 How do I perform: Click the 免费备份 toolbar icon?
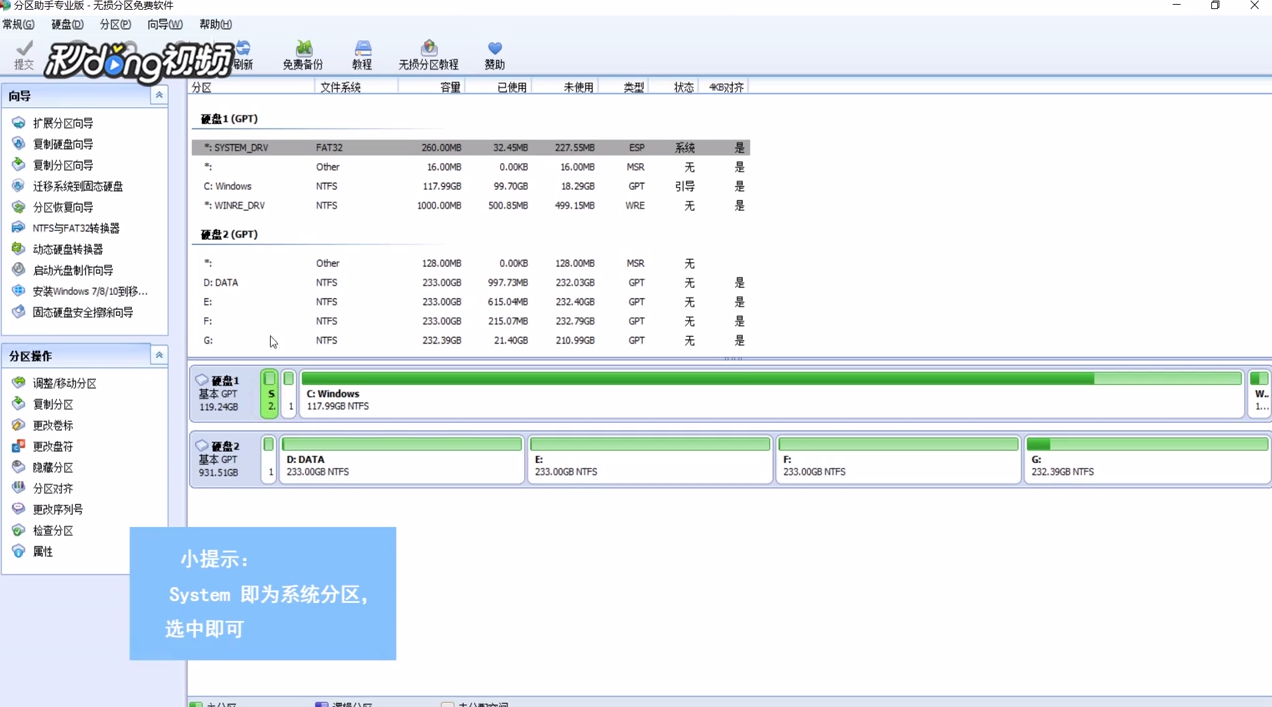[x=303, y=48]
